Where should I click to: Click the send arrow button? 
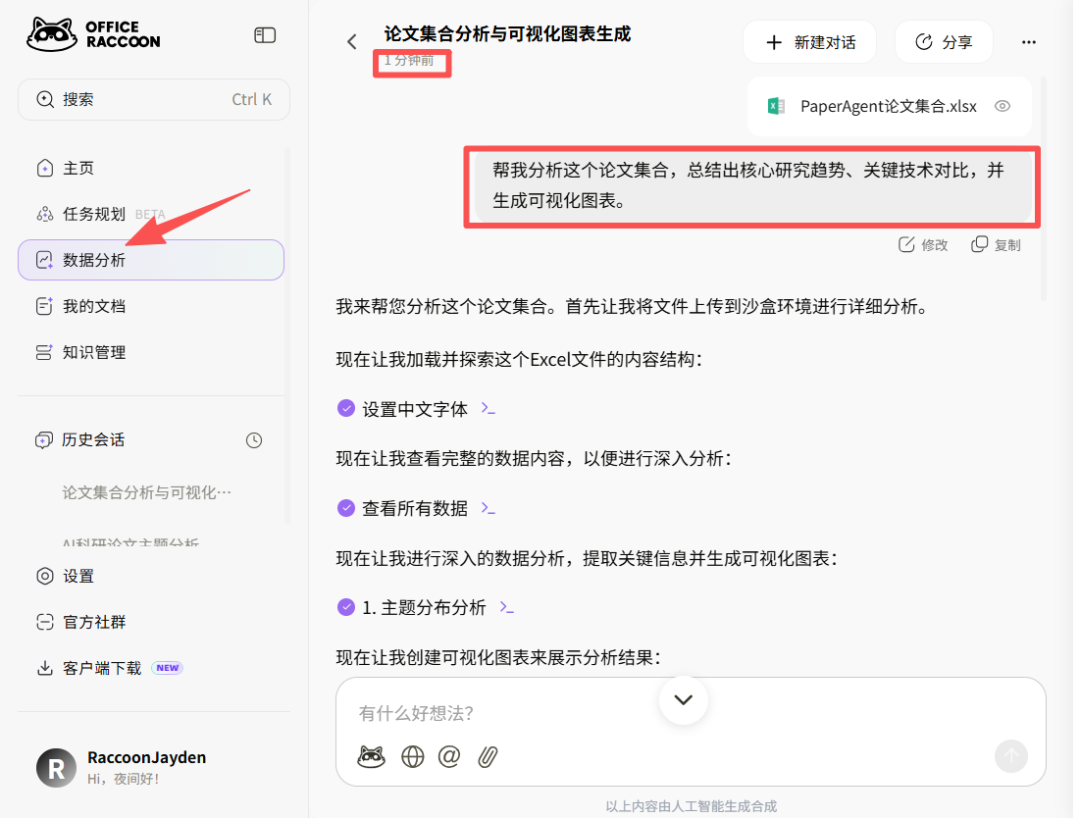point(1011,756)
